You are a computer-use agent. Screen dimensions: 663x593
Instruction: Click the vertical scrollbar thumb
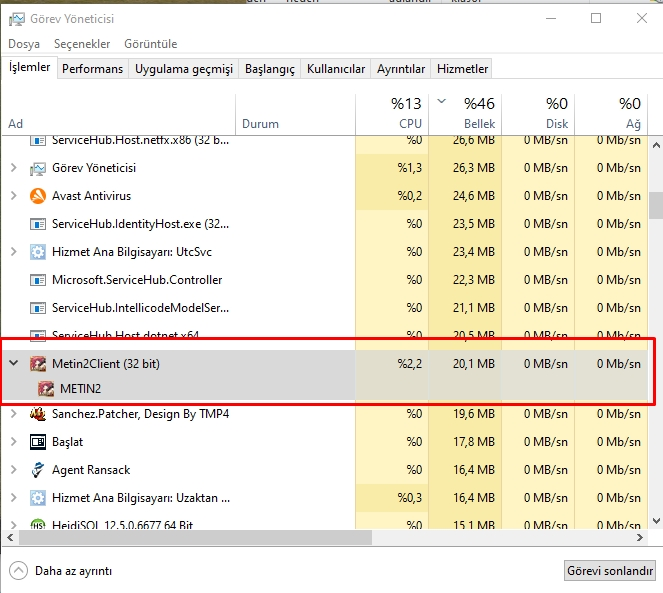656,205
